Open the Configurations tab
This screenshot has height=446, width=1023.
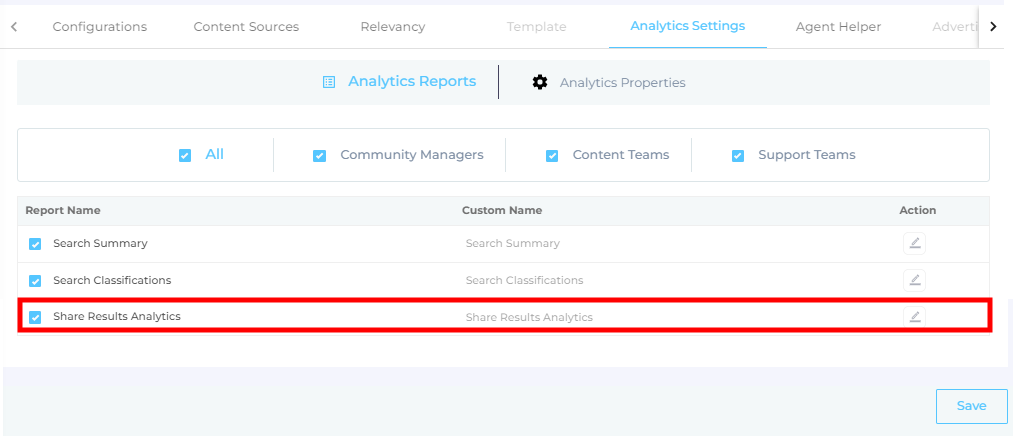coord(99,27)
